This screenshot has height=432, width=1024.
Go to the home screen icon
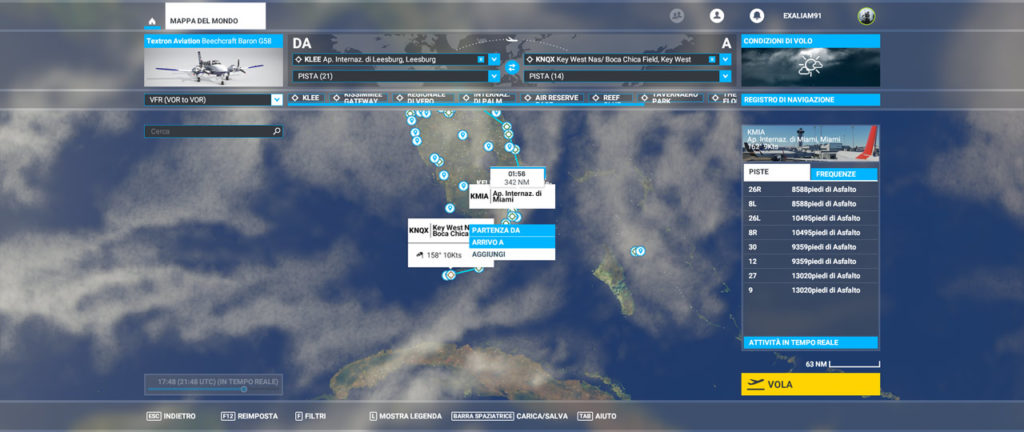click(152, 21)
